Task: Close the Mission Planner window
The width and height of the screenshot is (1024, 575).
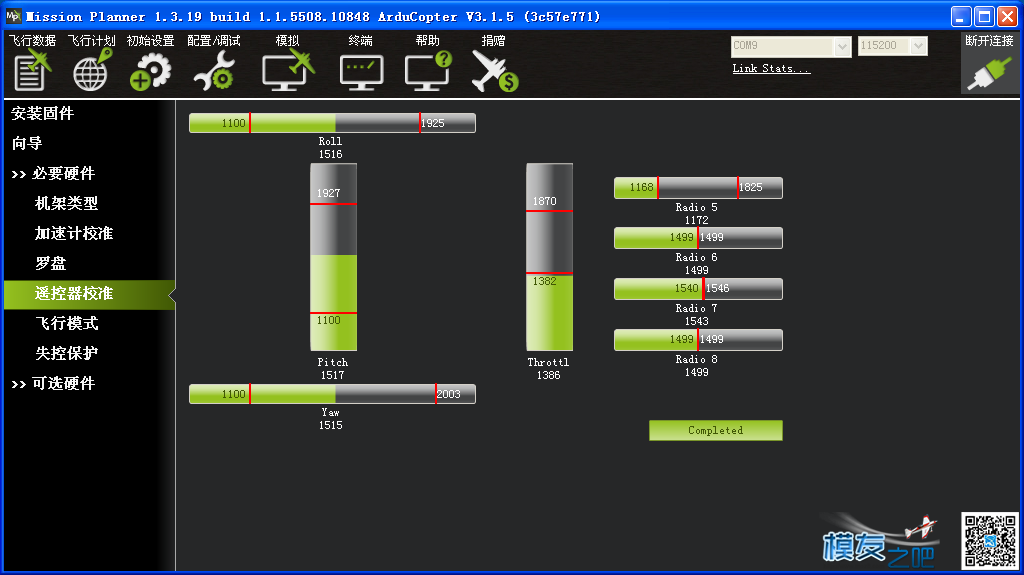Action: click(x=1008, y=16)
